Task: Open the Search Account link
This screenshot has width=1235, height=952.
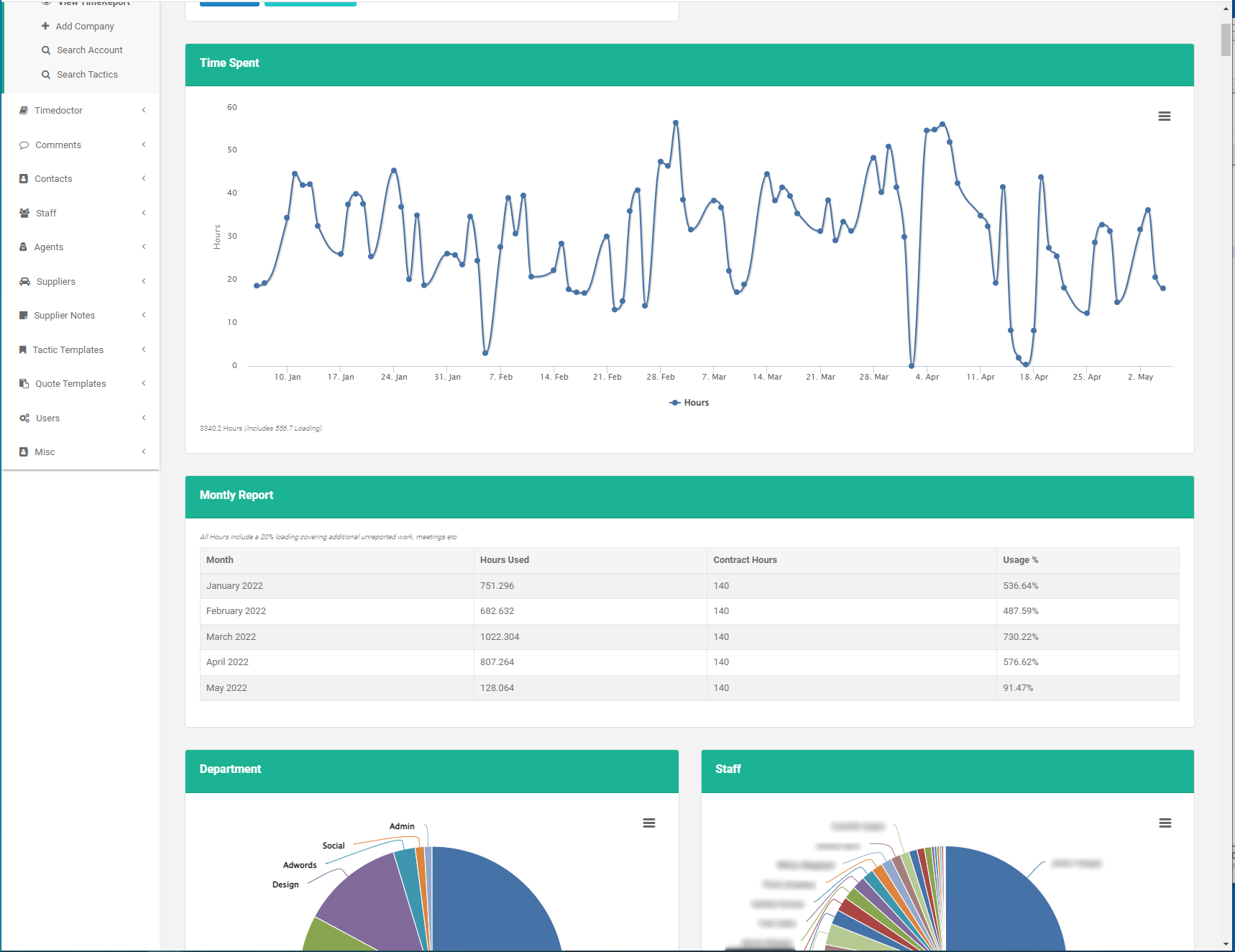Action: (x=90, y=50)
